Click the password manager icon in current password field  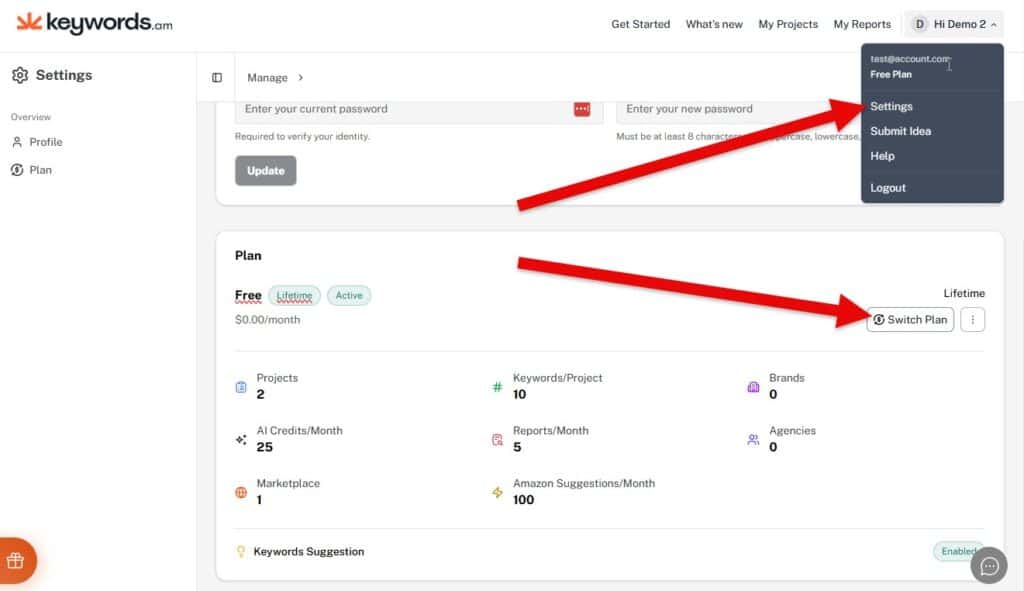582,109
